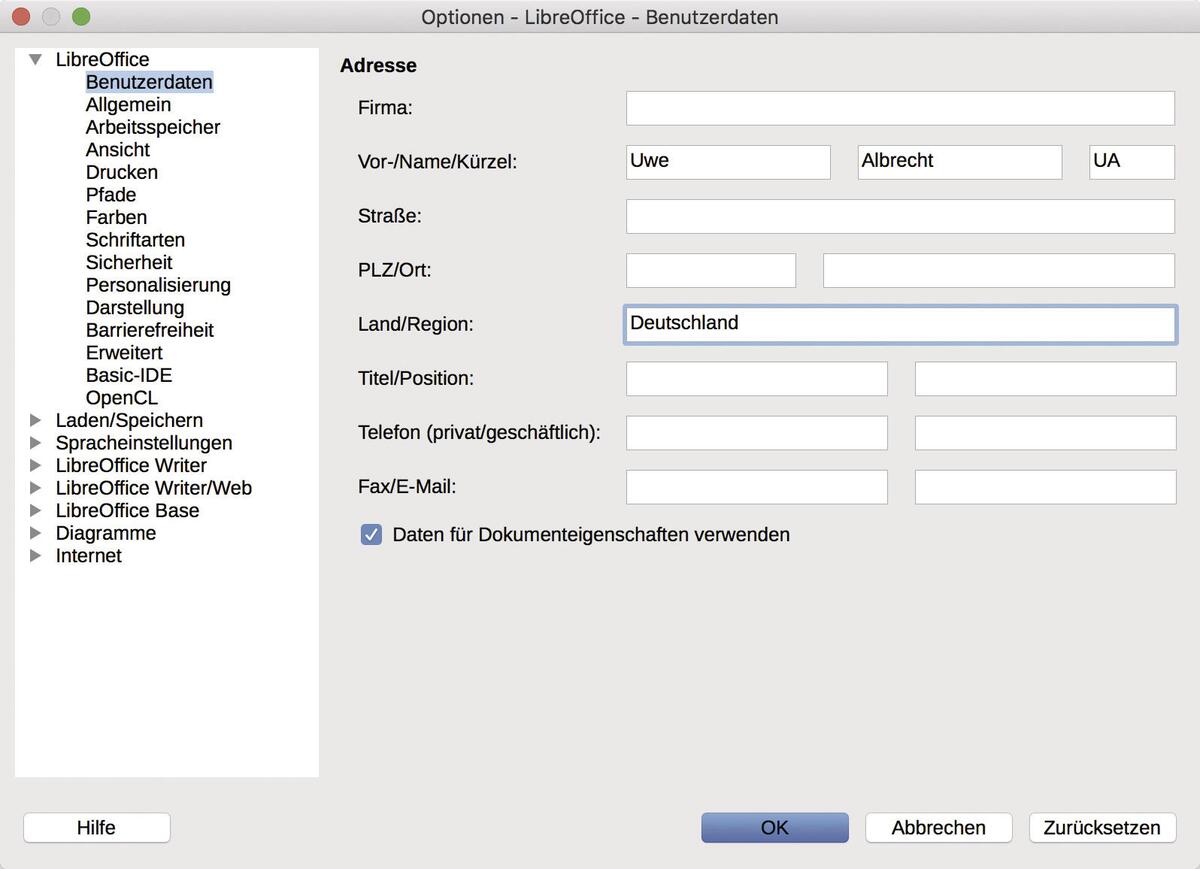Expand the Laden/Speichern section

[x=36, y=421]
